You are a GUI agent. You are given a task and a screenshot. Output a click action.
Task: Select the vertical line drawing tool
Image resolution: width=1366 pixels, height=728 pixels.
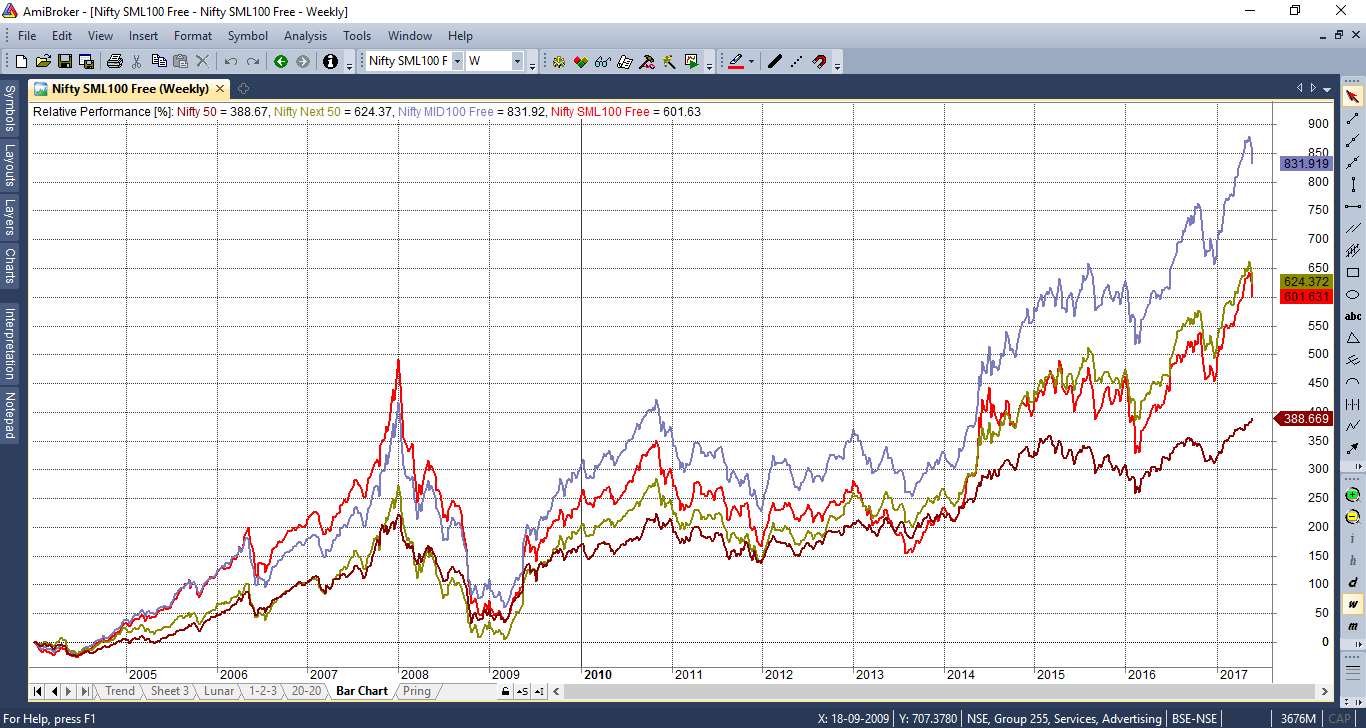[x=1353, y=185]
